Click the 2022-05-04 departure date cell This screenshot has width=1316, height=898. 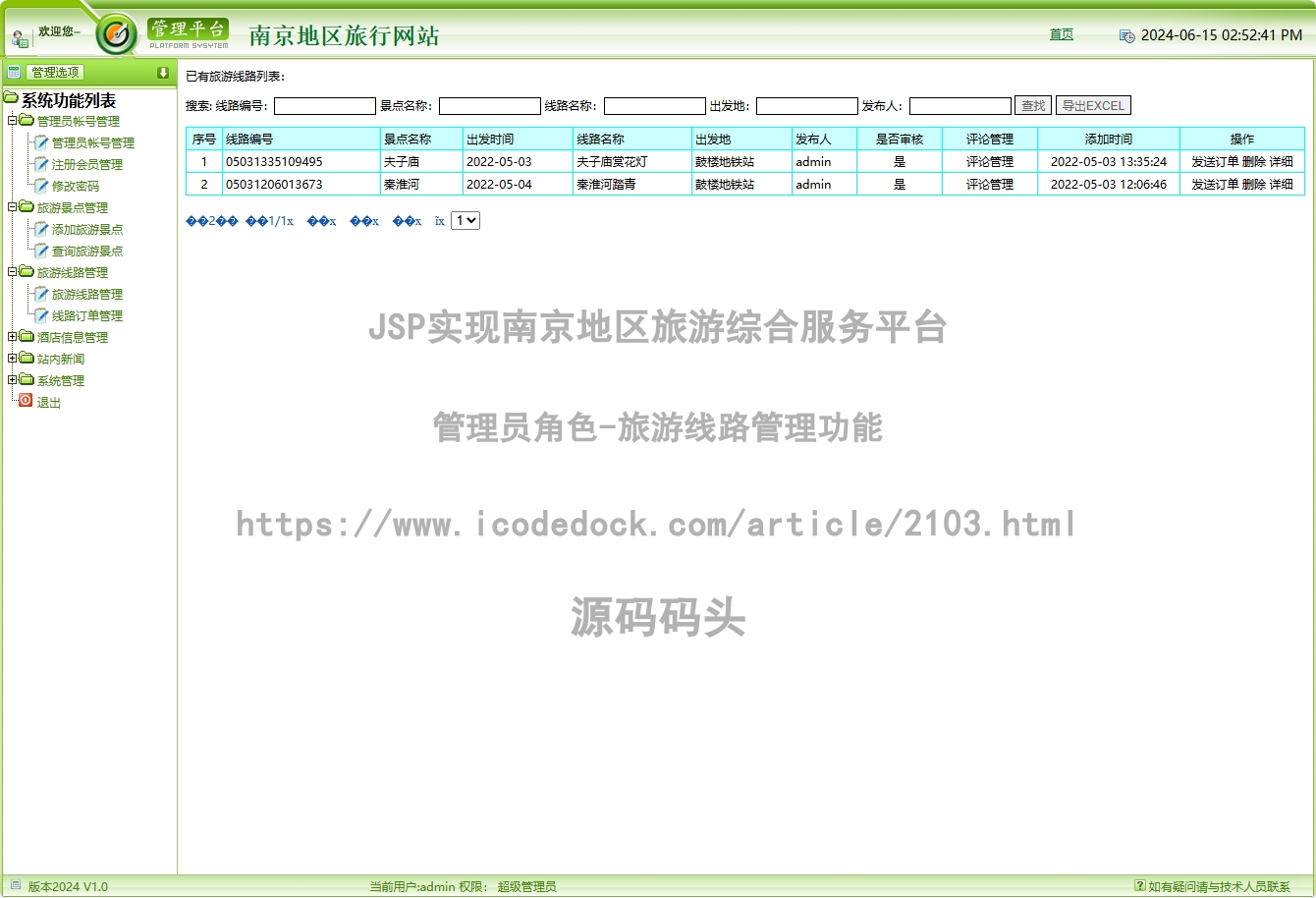pos(518,184)
